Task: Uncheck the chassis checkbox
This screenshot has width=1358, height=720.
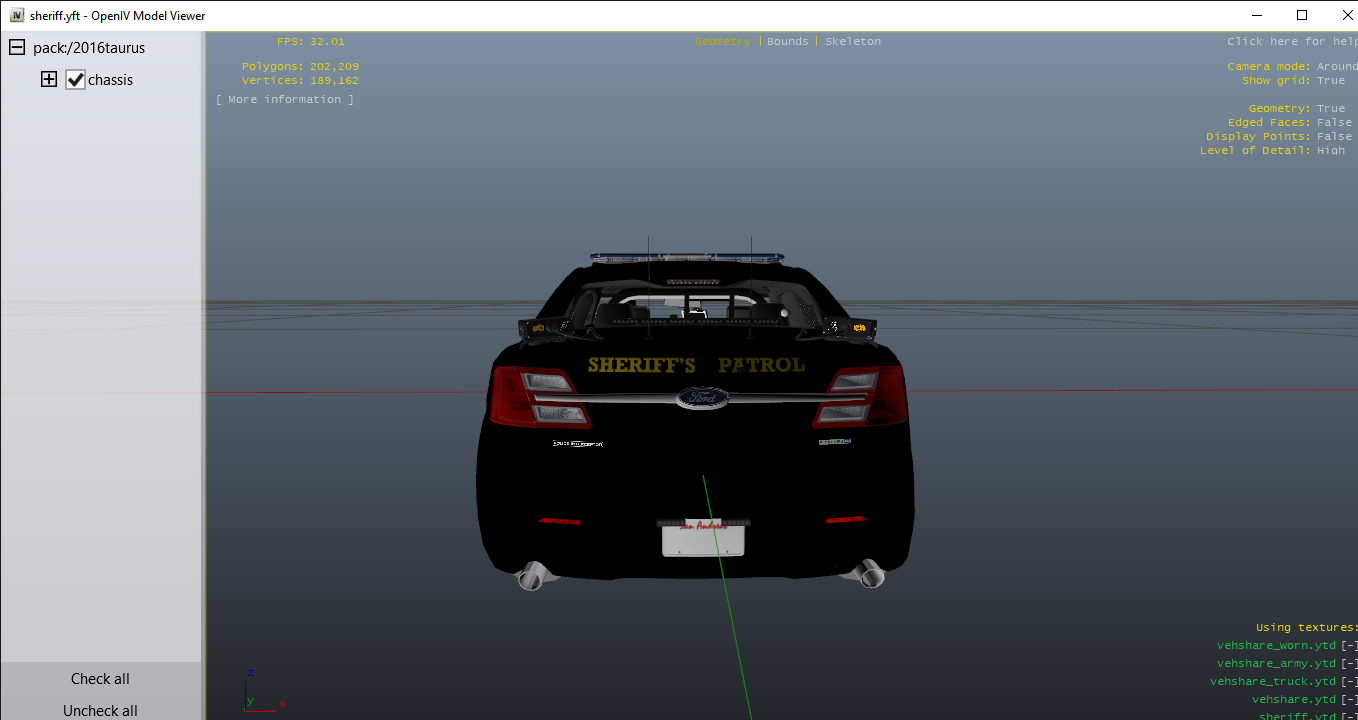Action: click(76, 80)
